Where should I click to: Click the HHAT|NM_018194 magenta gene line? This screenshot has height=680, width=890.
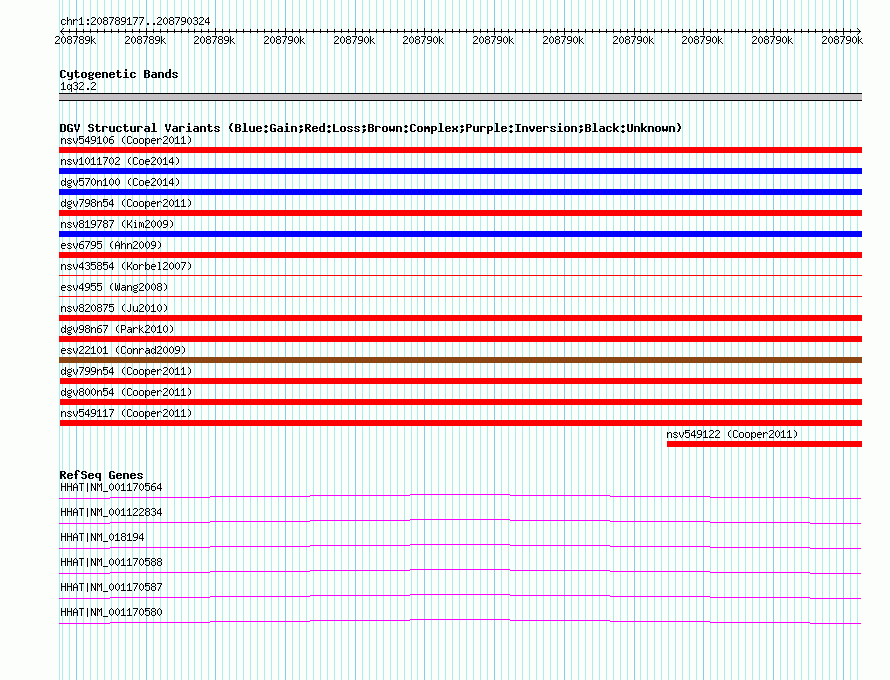tap(460, 547)
